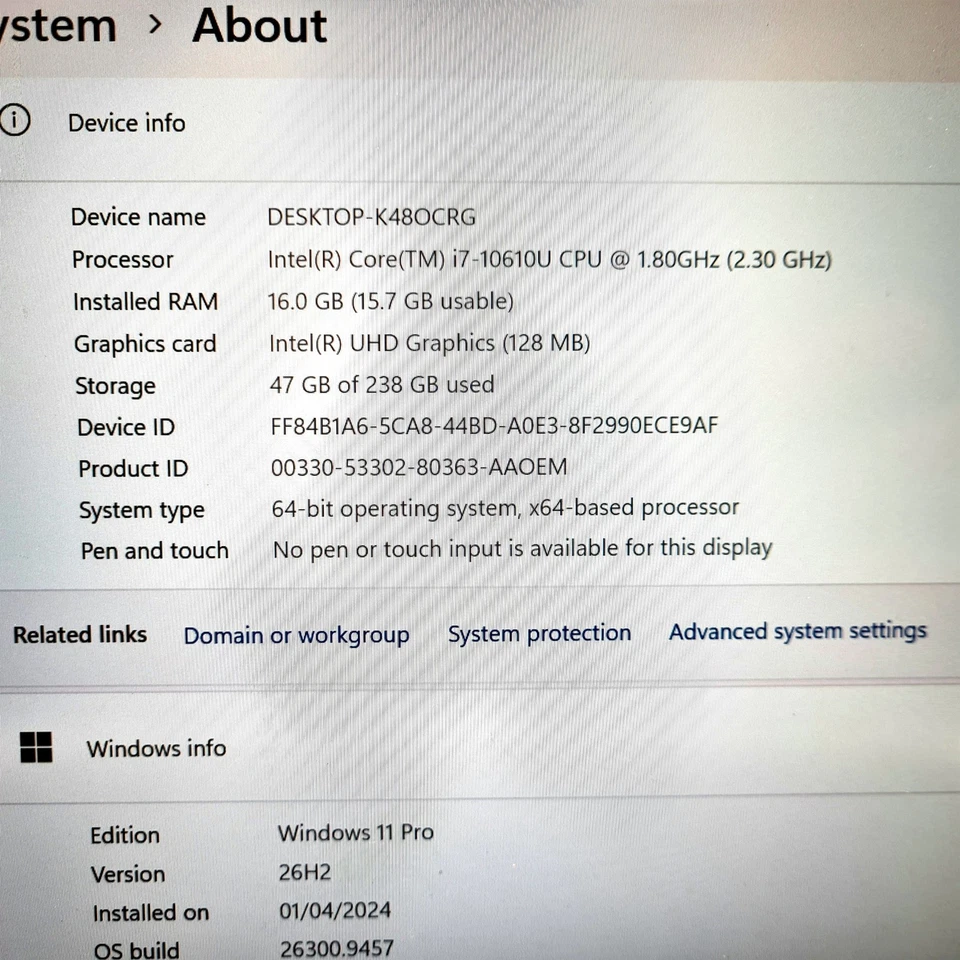Select the 16.0 GB installed RAM value
Image resolution: width=960 pixels, height=960 pixels.
point(391,301)
